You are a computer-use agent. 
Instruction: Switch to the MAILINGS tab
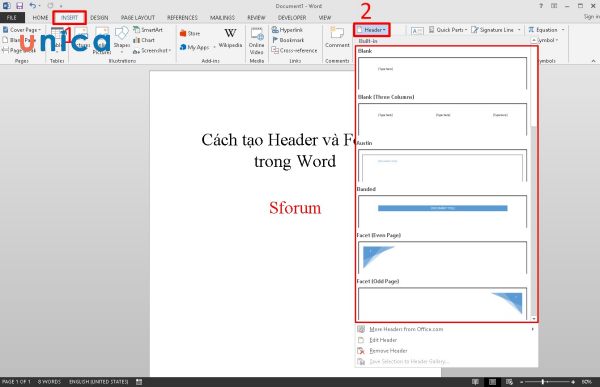point(222,18)
